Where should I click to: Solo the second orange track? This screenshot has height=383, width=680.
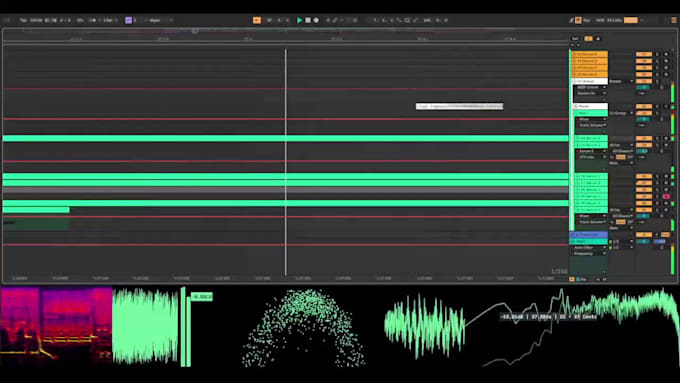(x=657, y=61)
